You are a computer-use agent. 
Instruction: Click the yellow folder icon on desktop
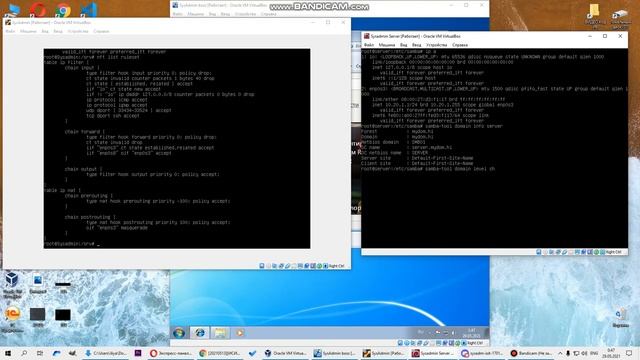click(594, 11)
